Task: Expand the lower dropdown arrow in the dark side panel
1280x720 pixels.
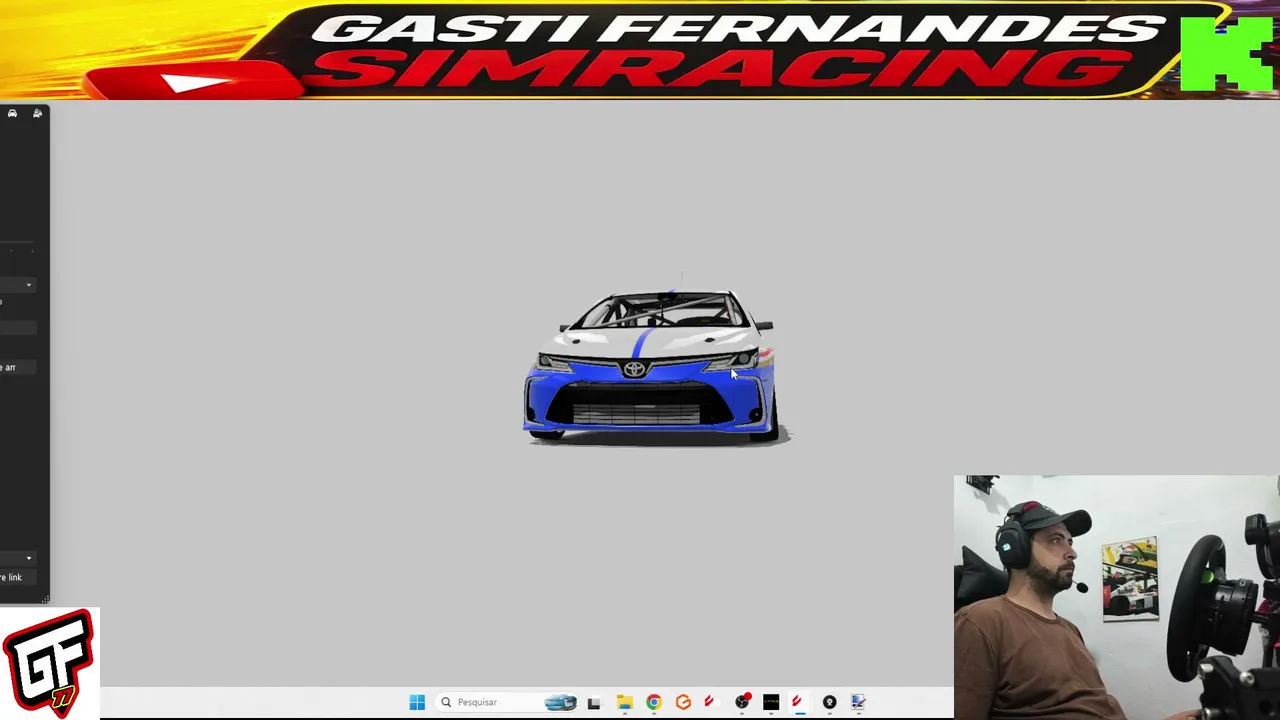Action: tap(28, 558)
